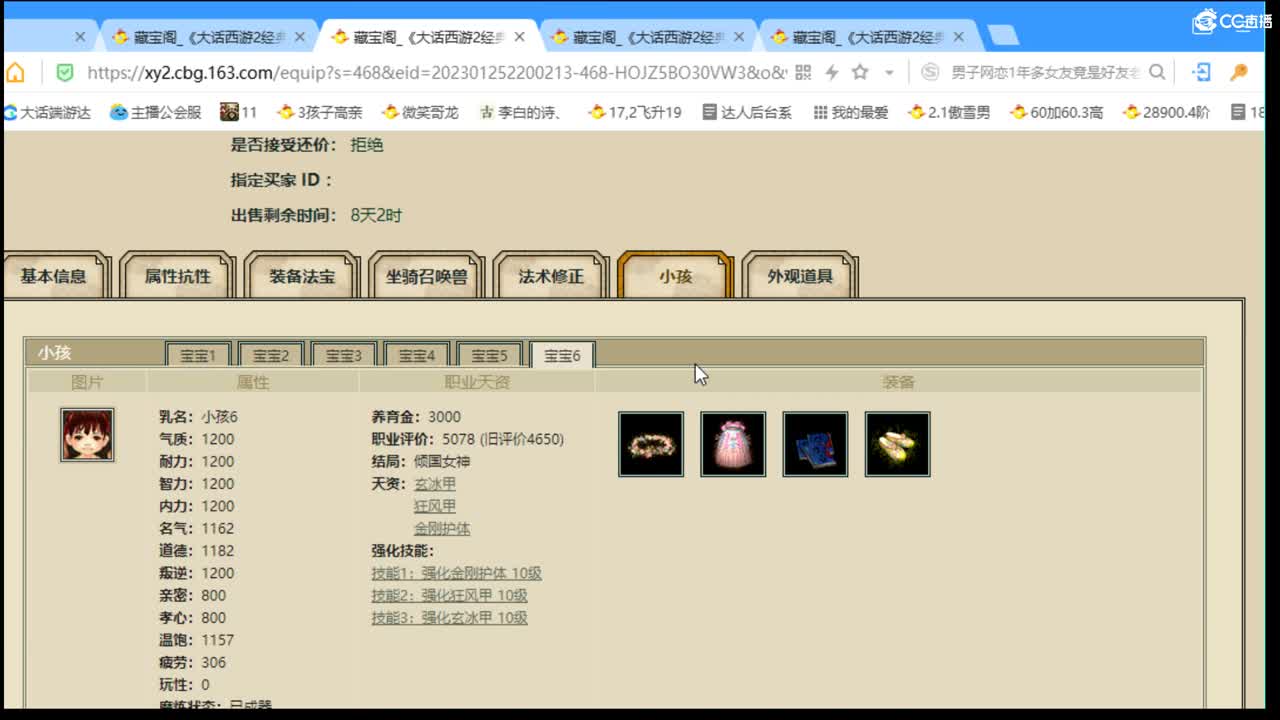The height and width of the screenshot is (720, 1280).
Task: Open 技能3：强化玄冰甲 10级 link
Action: (449, 618)
